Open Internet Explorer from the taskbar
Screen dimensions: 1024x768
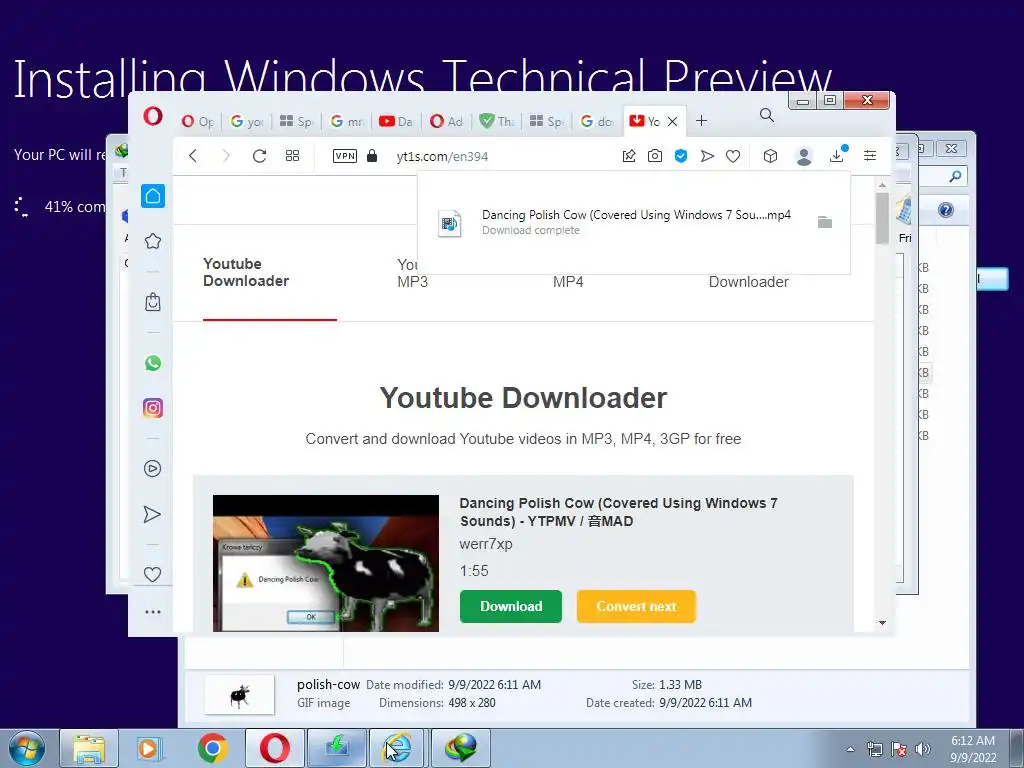click(397, 748)
